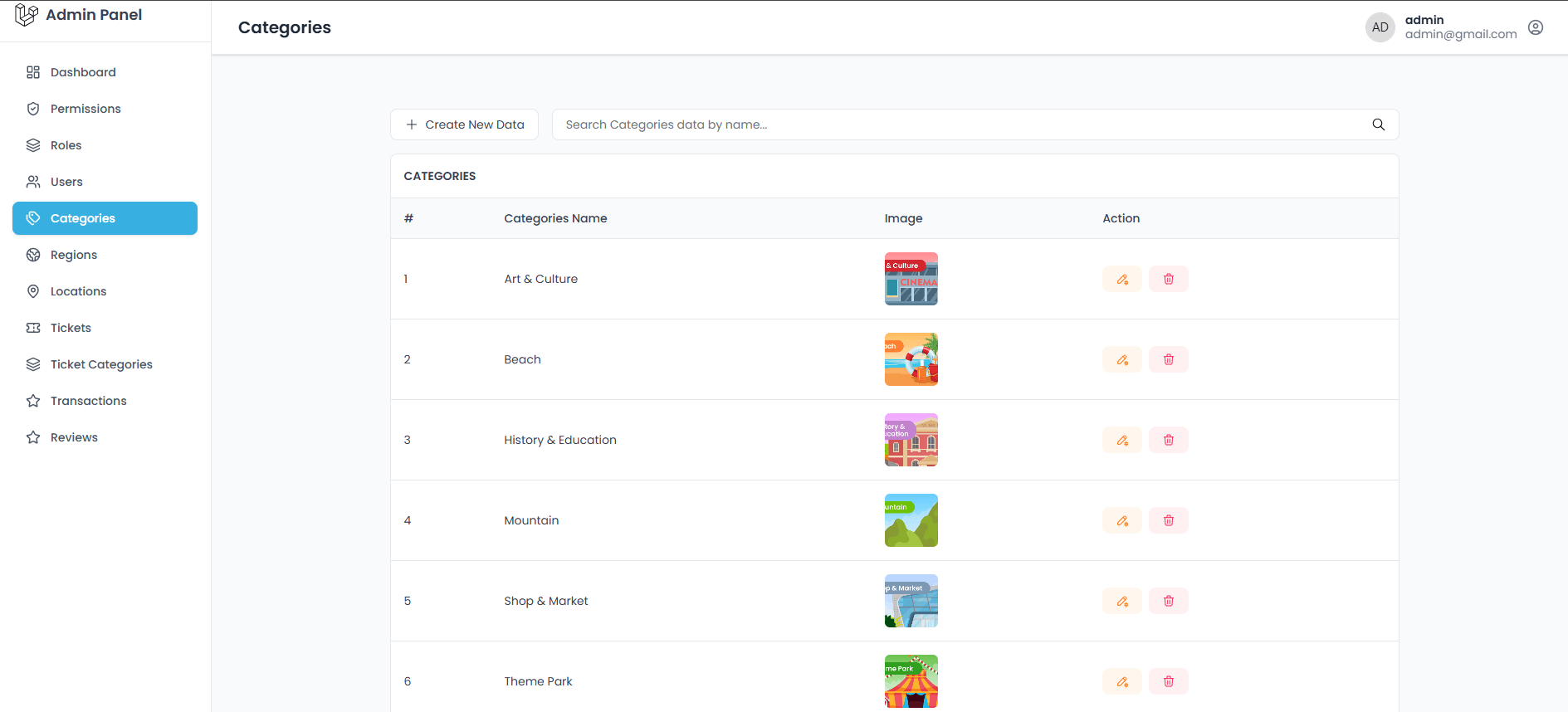Viewport: 1568px width, 712px height.
Task: Click the Action column header
Action: pos(1121,218)
